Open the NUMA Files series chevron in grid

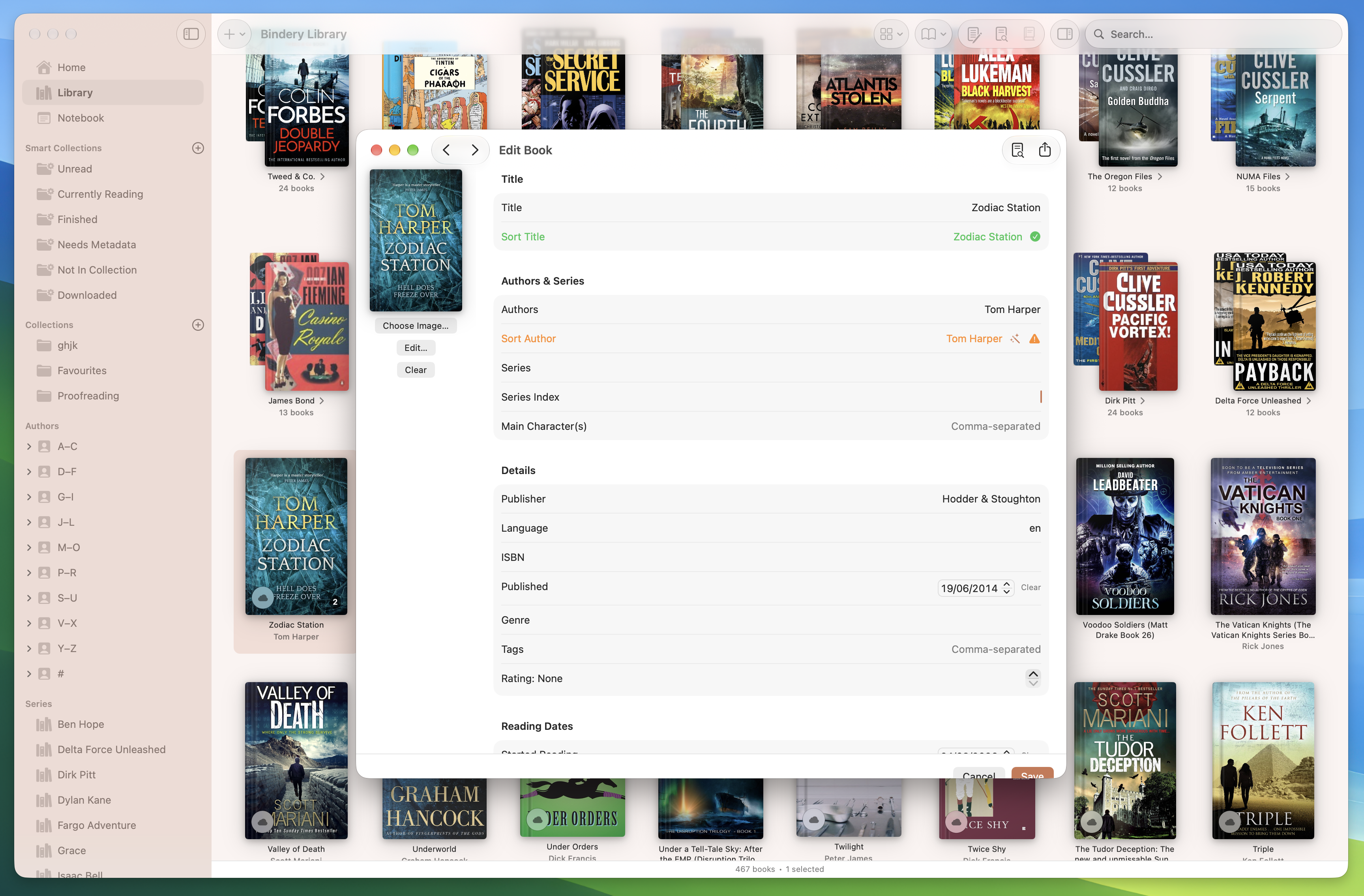[1288, 176]
